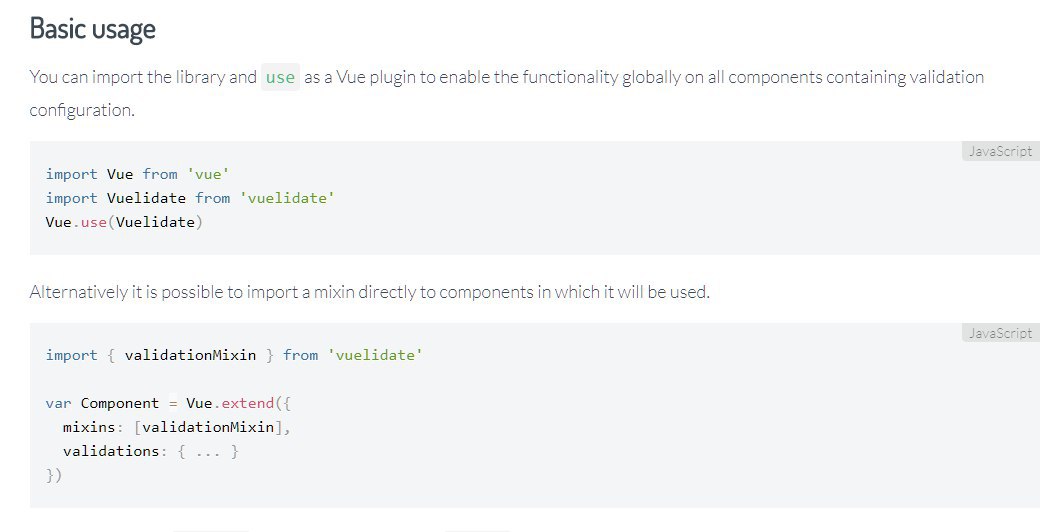Click the 'Vue.use(Vuelidate)' code line
The image size is (1055, 532).
click(x=124, y=223)
